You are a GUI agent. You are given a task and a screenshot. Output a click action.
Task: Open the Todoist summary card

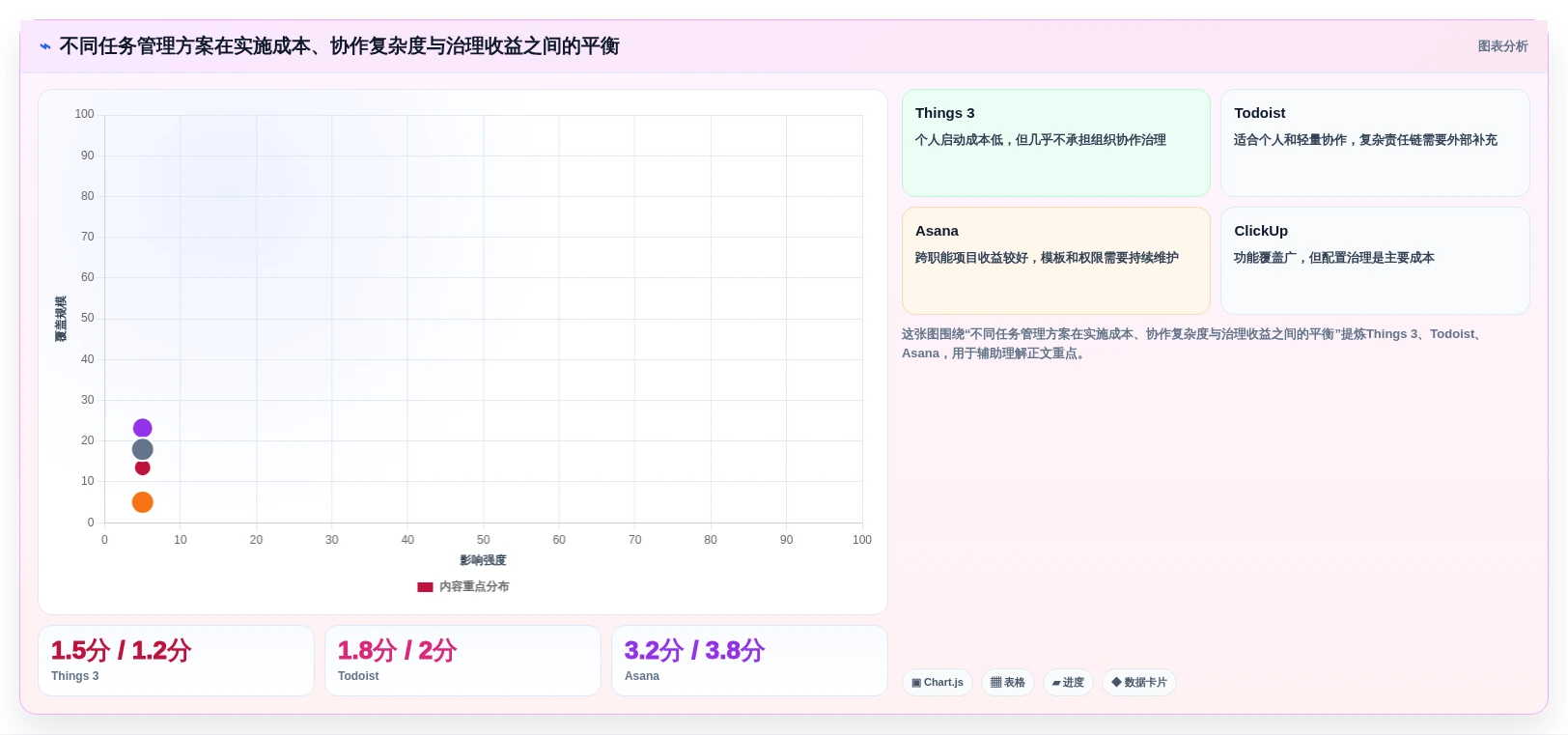point(1375,143)
